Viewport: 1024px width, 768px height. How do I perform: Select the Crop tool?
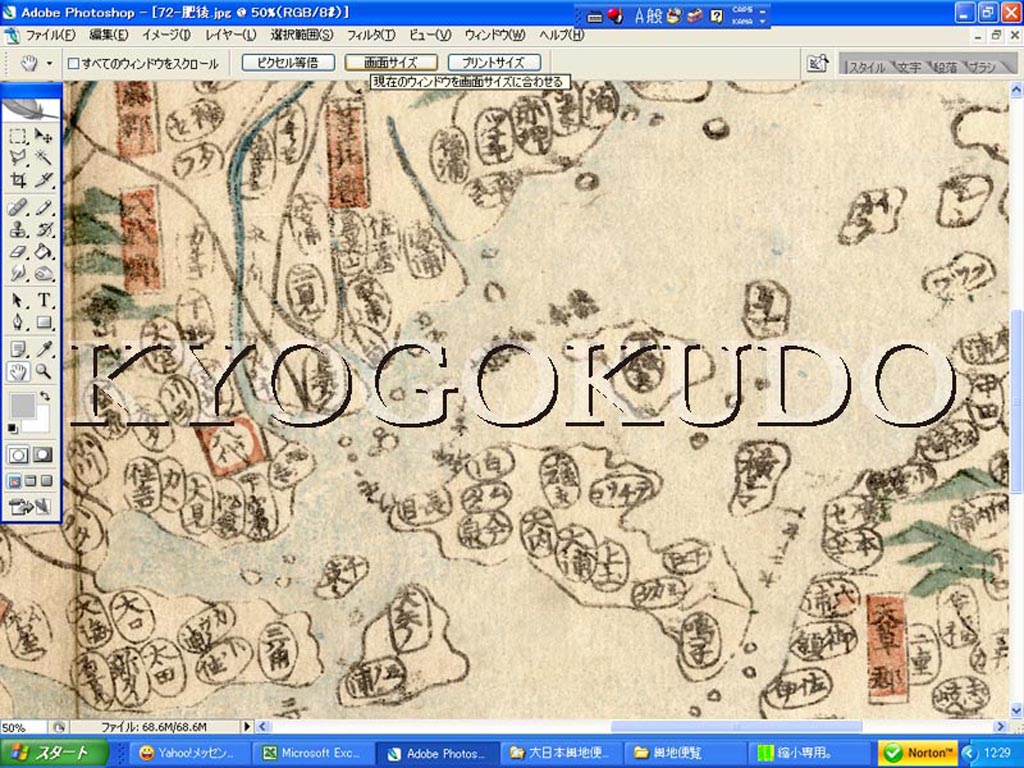click(18, 180)
